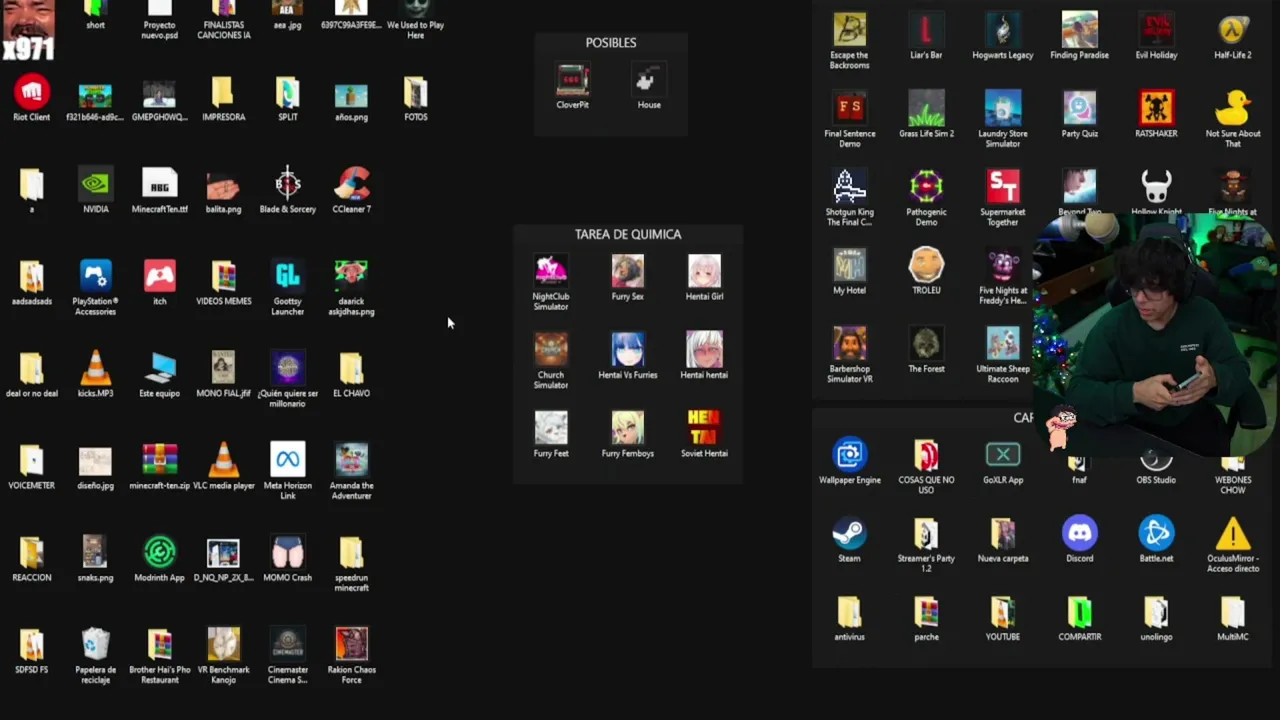Open Not Sure About That duck icon

pyautogui.click(x=1233, y=108)
